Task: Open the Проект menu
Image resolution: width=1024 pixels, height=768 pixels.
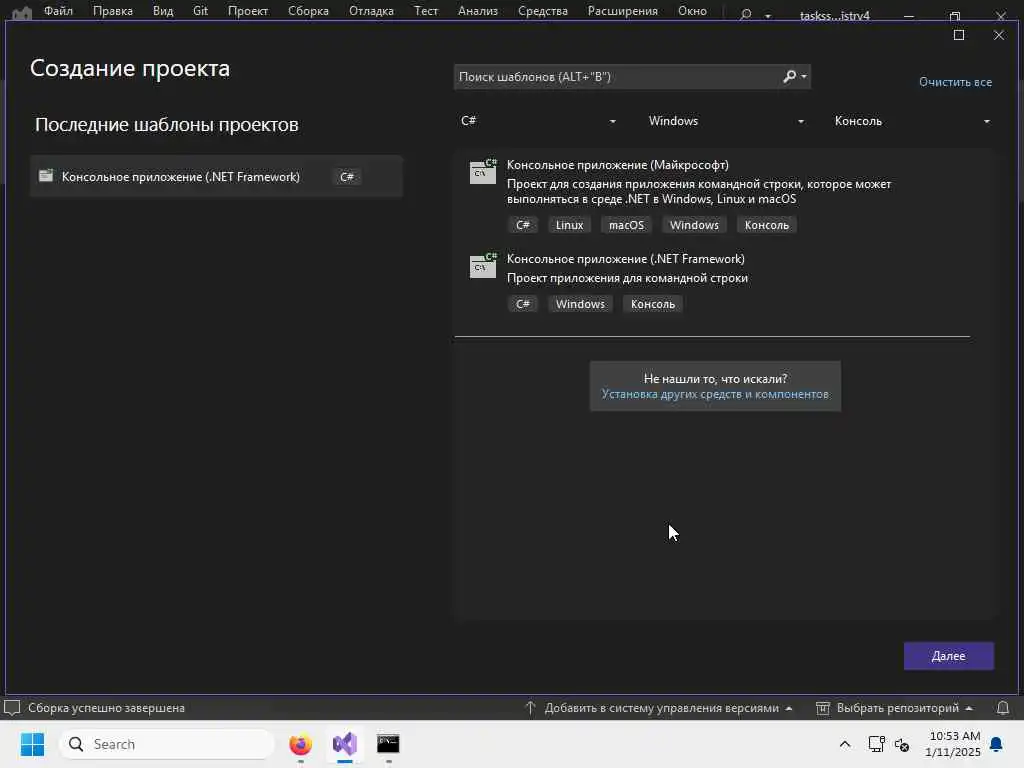Action: coord(248,10)
